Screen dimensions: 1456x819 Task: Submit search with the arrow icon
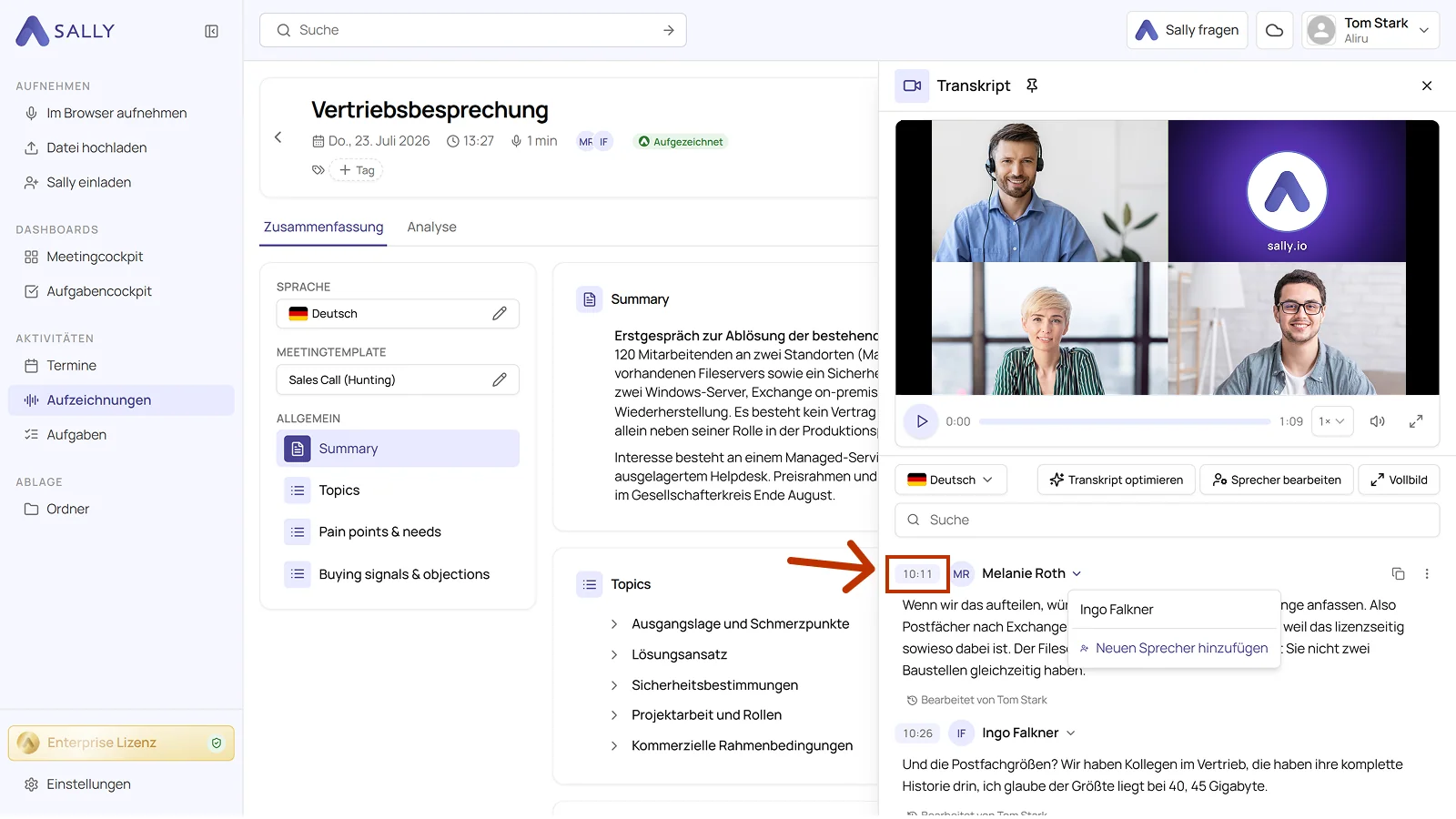coord(669,30)
